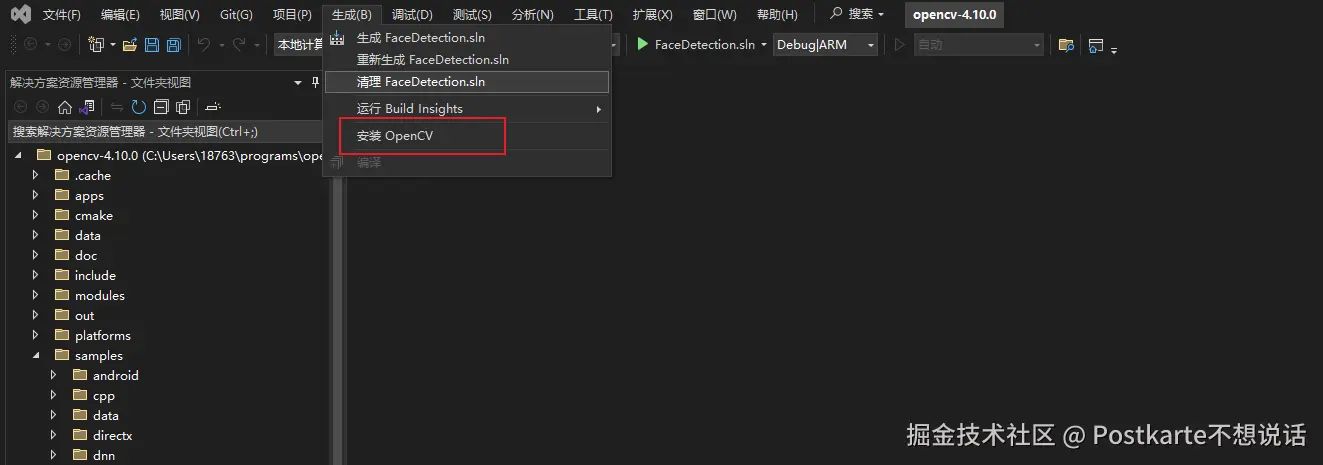The height and width of the screenshot is (465, 1323).
Task: Open the Redo history dropdown arrow
Action: coord(256,45)
